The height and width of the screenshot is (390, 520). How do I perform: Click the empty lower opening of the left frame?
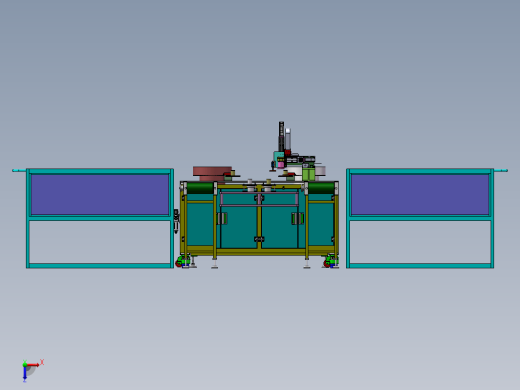pyautogui.click(x=100, y=242)
